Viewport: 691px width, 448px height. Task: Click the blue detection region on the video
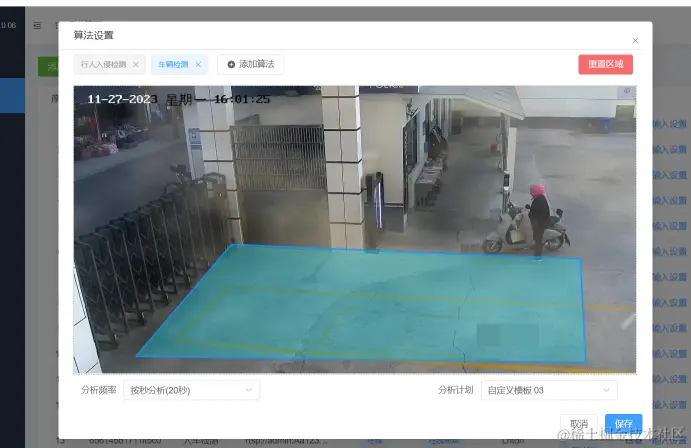(x=361, y=304)
